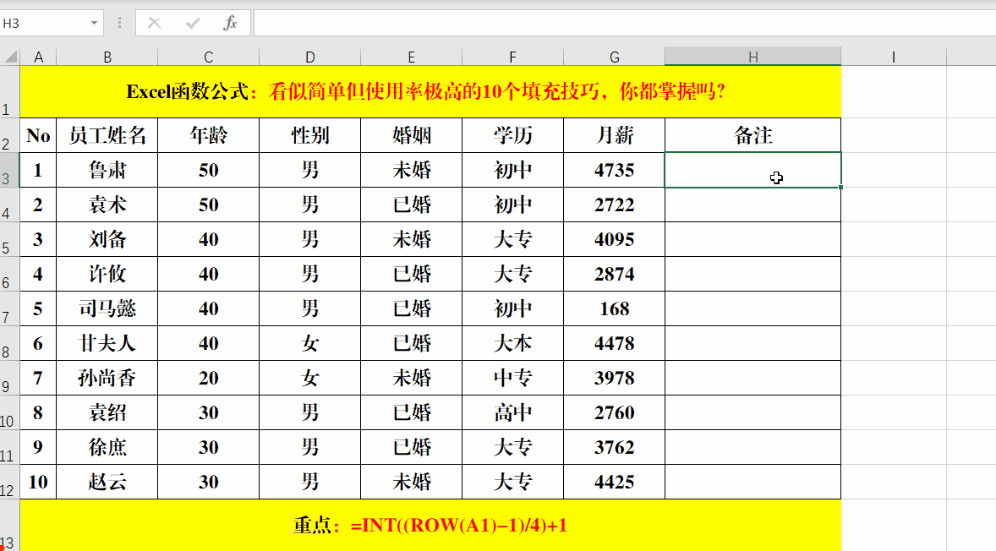Click the name cell 司马懿

pos(107,308)
